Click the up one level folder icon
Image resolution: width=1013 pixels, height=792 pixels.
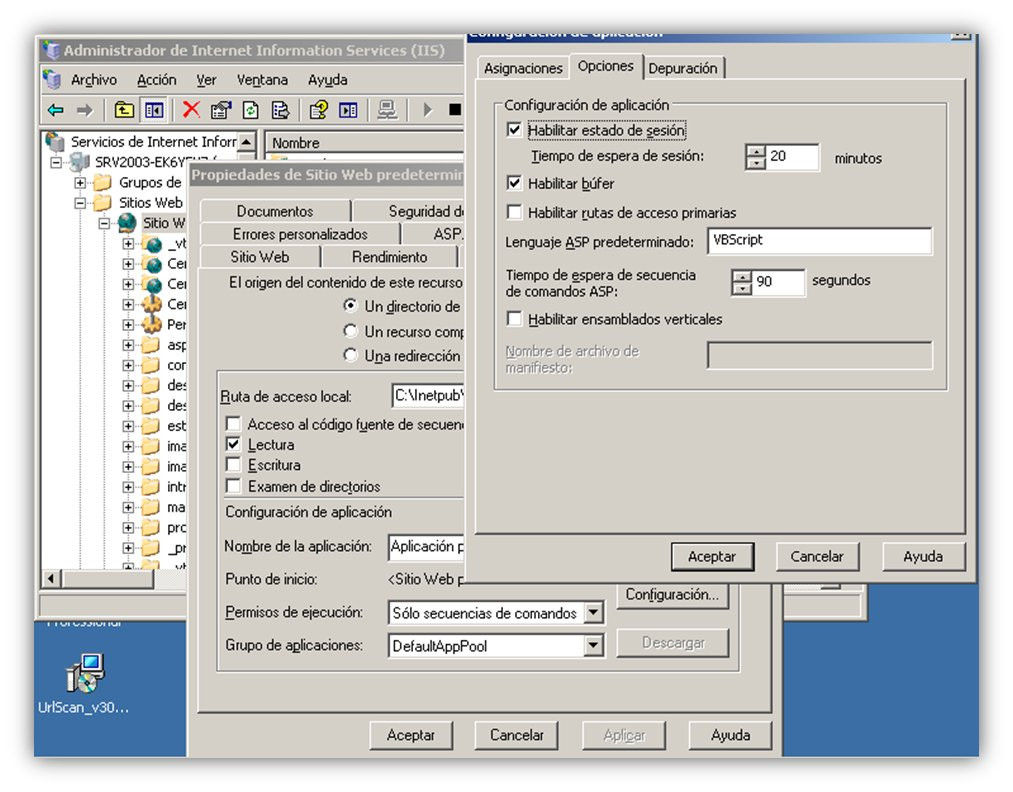[x=123, y=110]
